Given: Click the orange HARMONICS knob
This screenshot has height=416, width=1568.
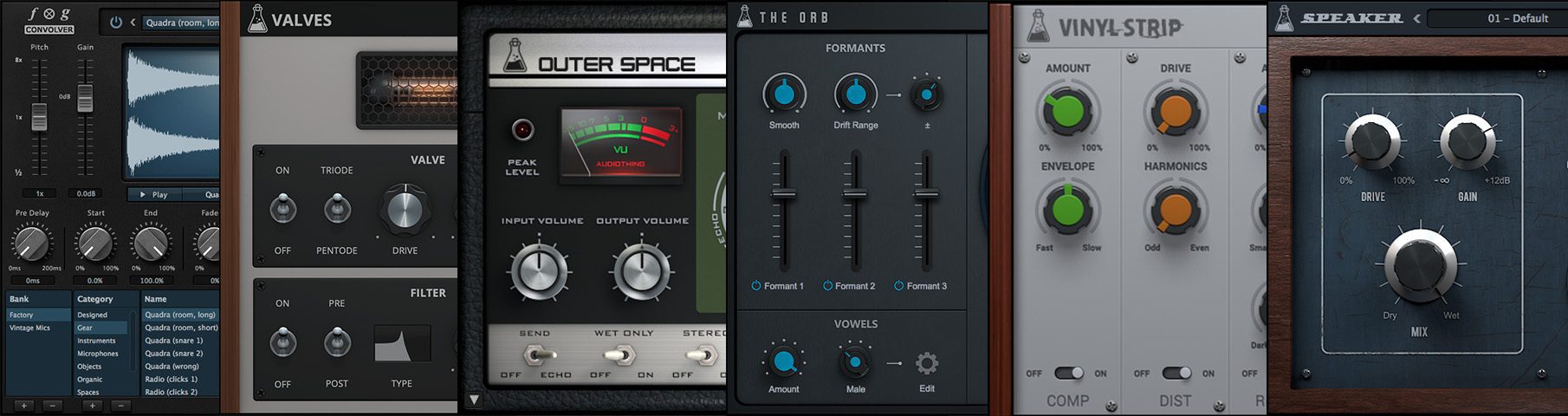Looking at the screenshot, I should click(x=1175, y=211).
